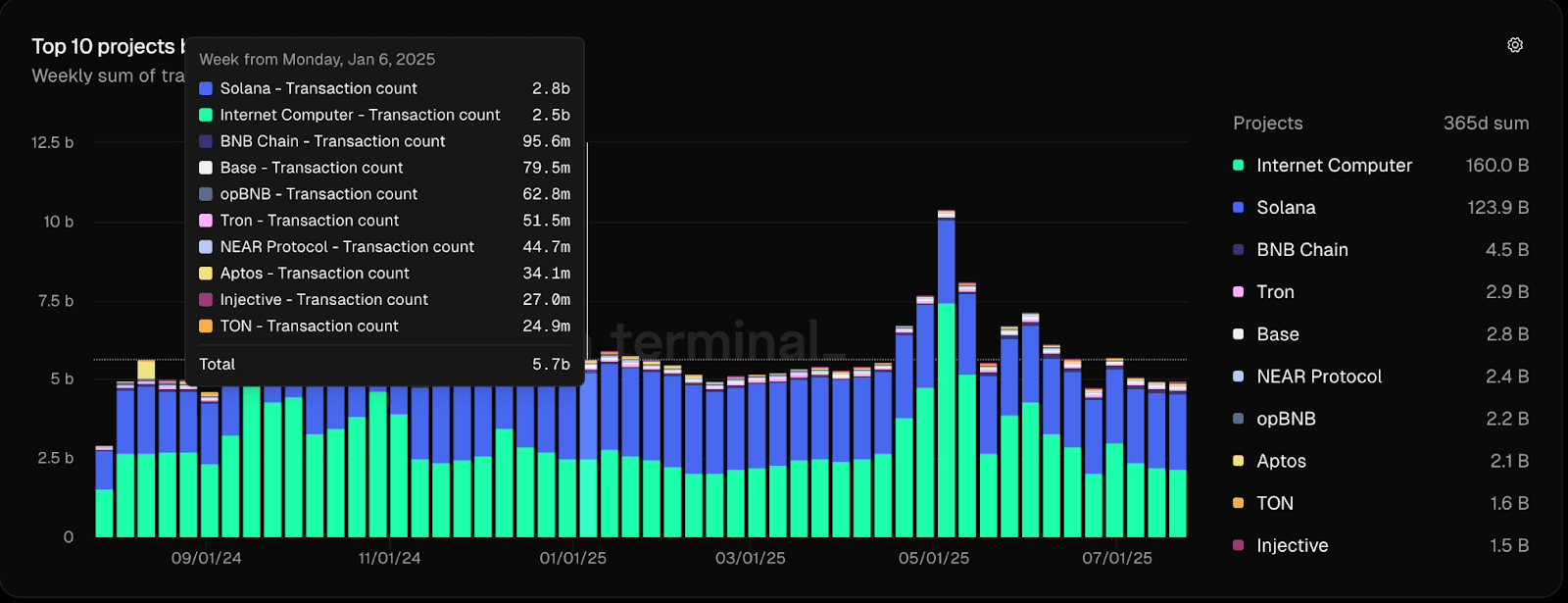Click the opBNB gray legend marker

pyautogui.click(x=1238, y=419)
